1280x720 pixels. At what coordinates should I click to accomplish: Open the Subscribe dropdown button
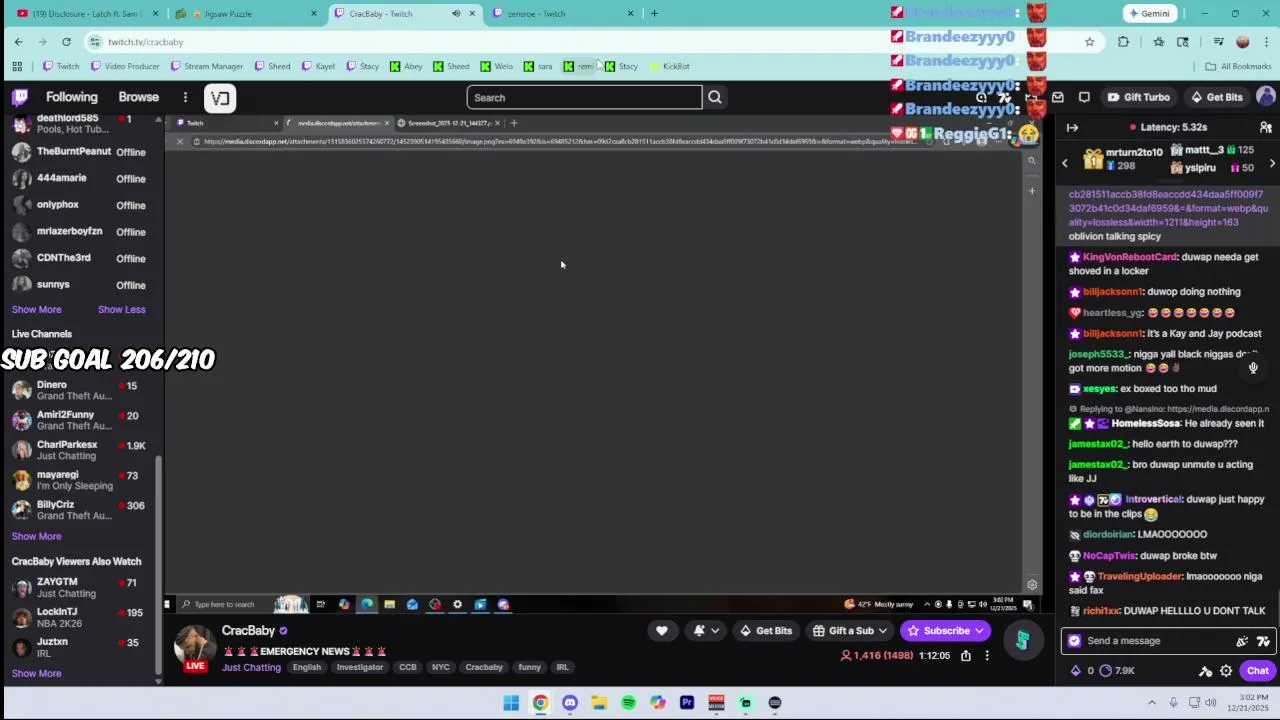(x=946, y=631)
